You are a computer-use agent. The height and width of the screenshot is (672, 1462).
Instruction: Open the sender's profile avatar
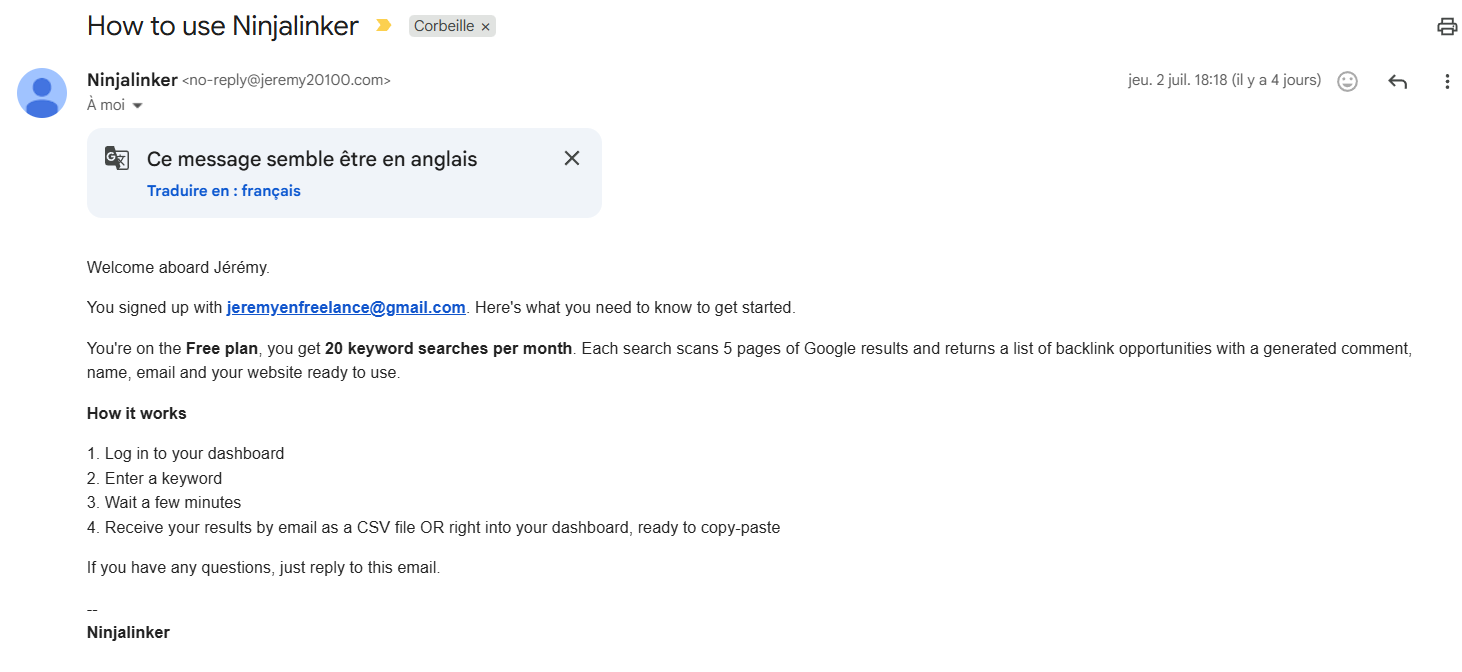pos(42,93)
